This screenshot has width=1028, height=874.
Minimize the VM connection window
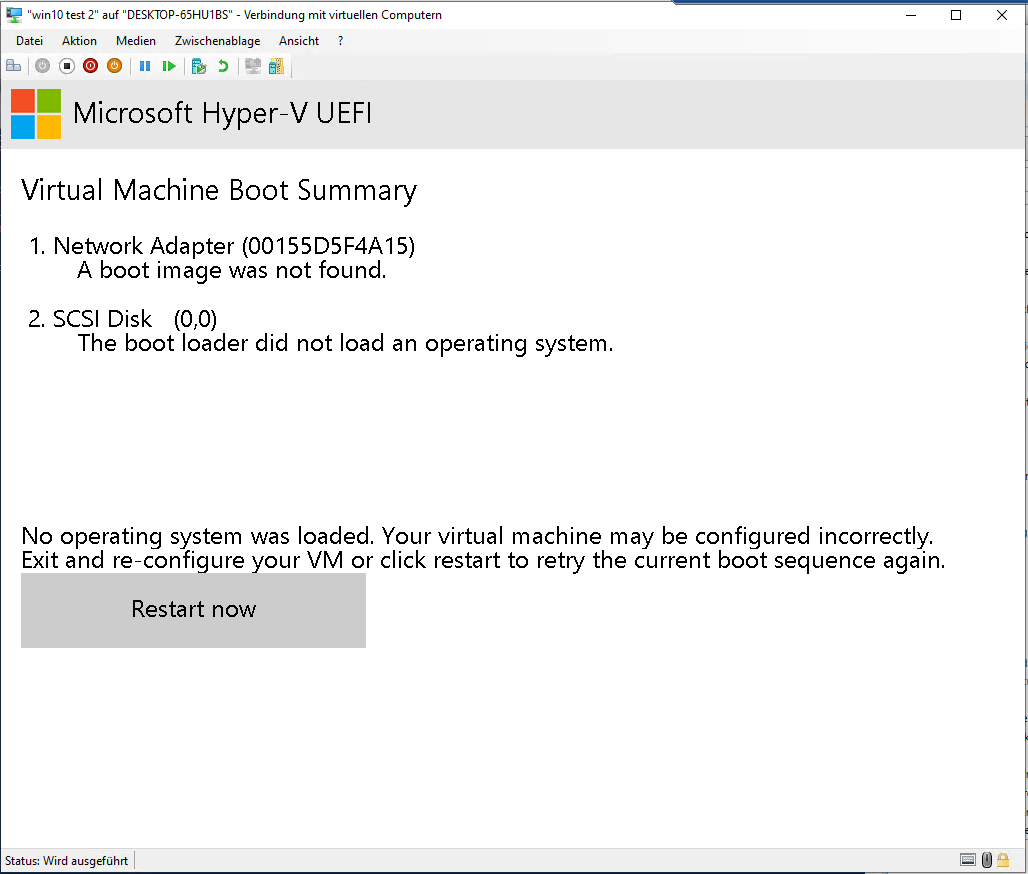pos(911,15)
